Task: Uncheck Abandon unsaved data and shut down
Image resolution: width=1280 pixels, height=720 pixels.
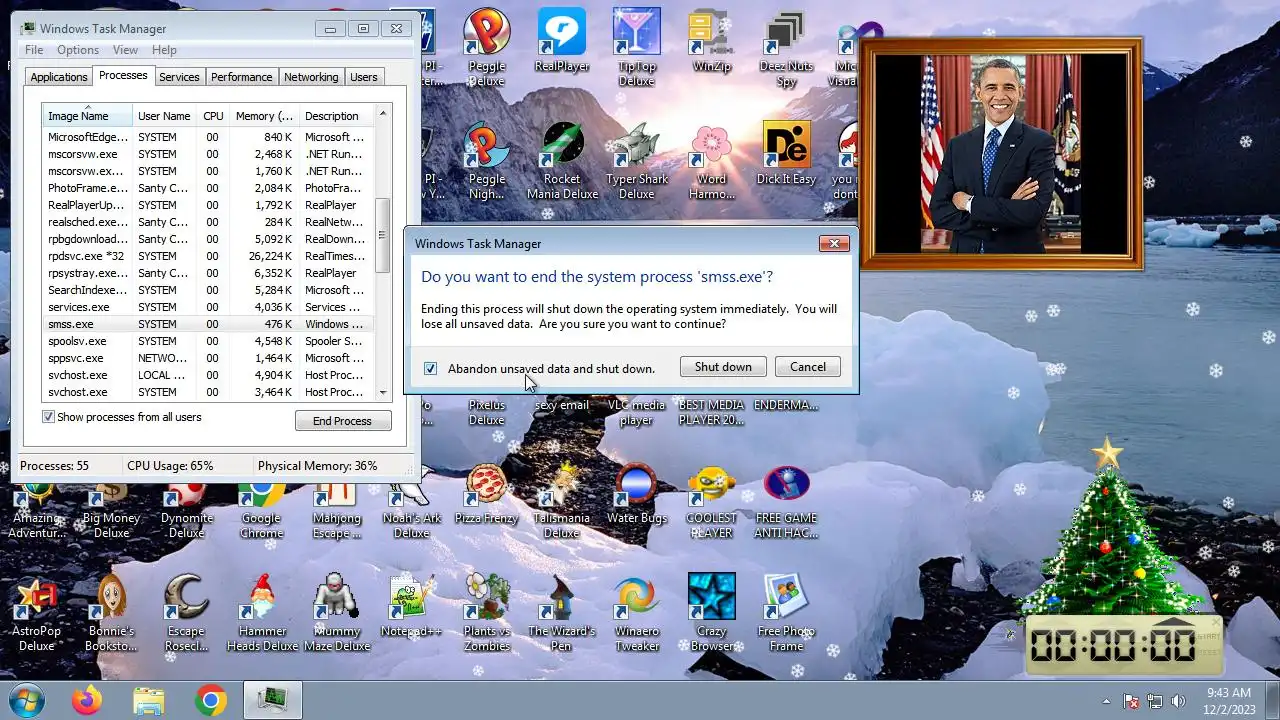Action: pyautogui.click(x=430, y=369)
